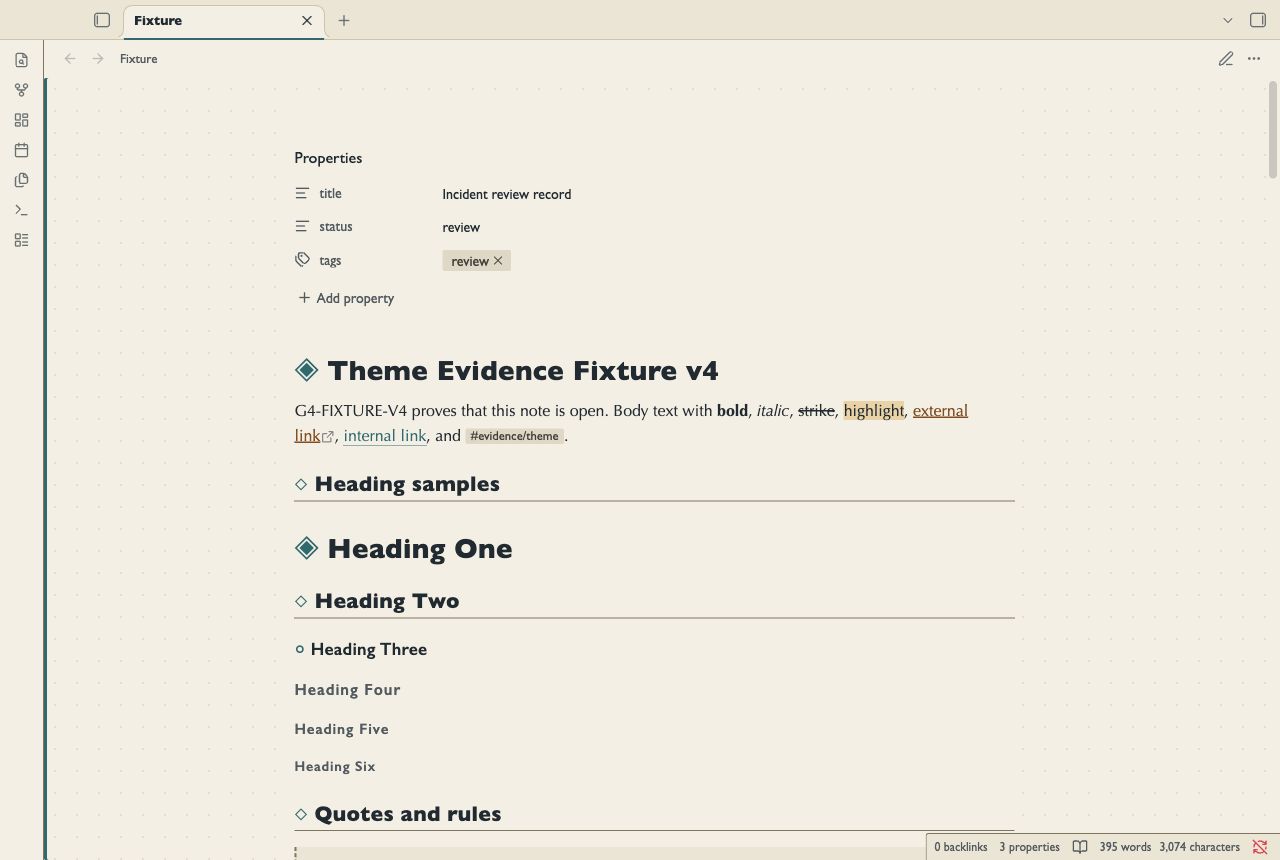Viewport: 1280px width, 860px height.
Task: Edit the title value Incident review record
Action: [x=507, y=194]
